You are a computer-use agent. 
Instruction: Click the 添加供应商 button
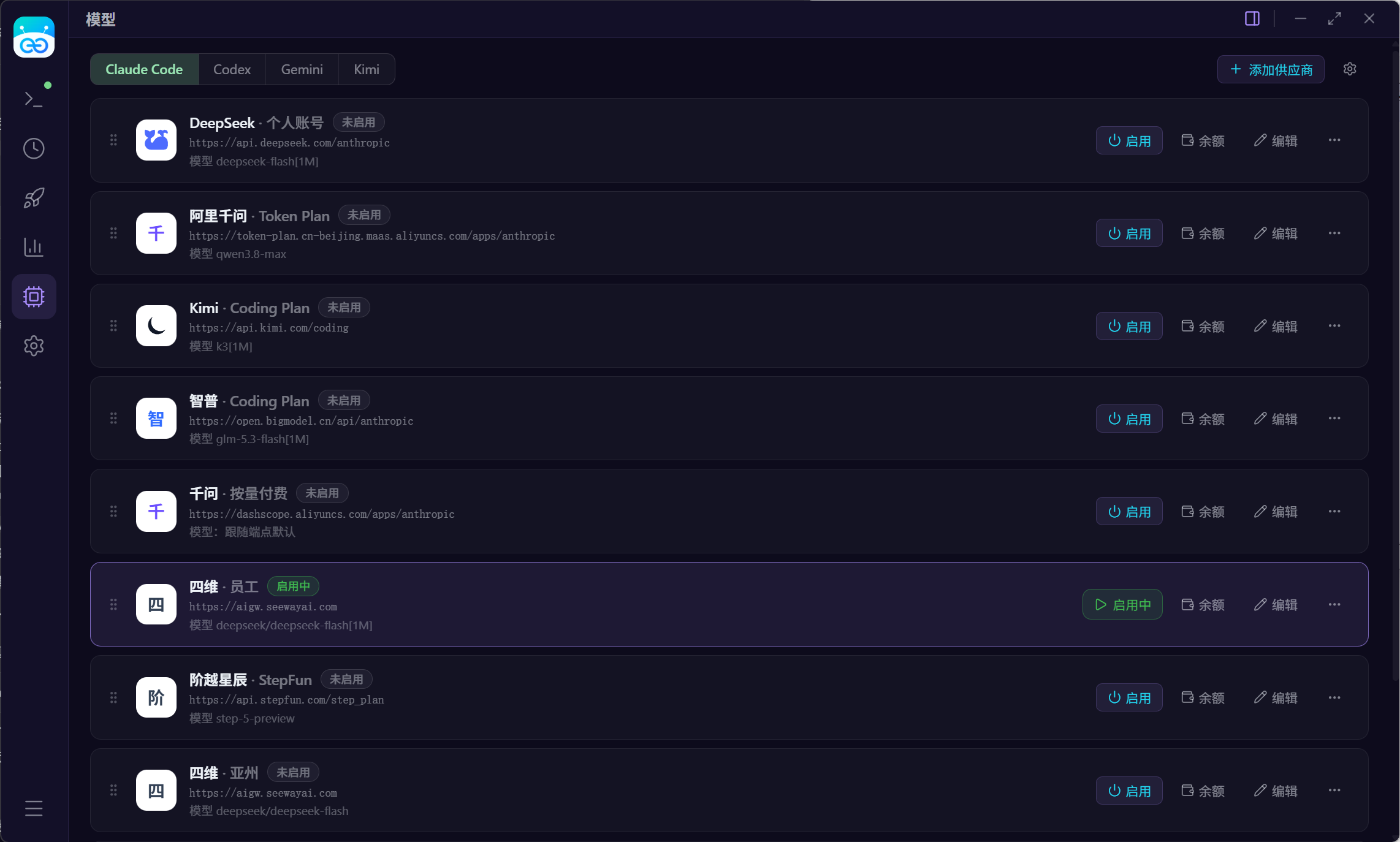point(1271,69)
